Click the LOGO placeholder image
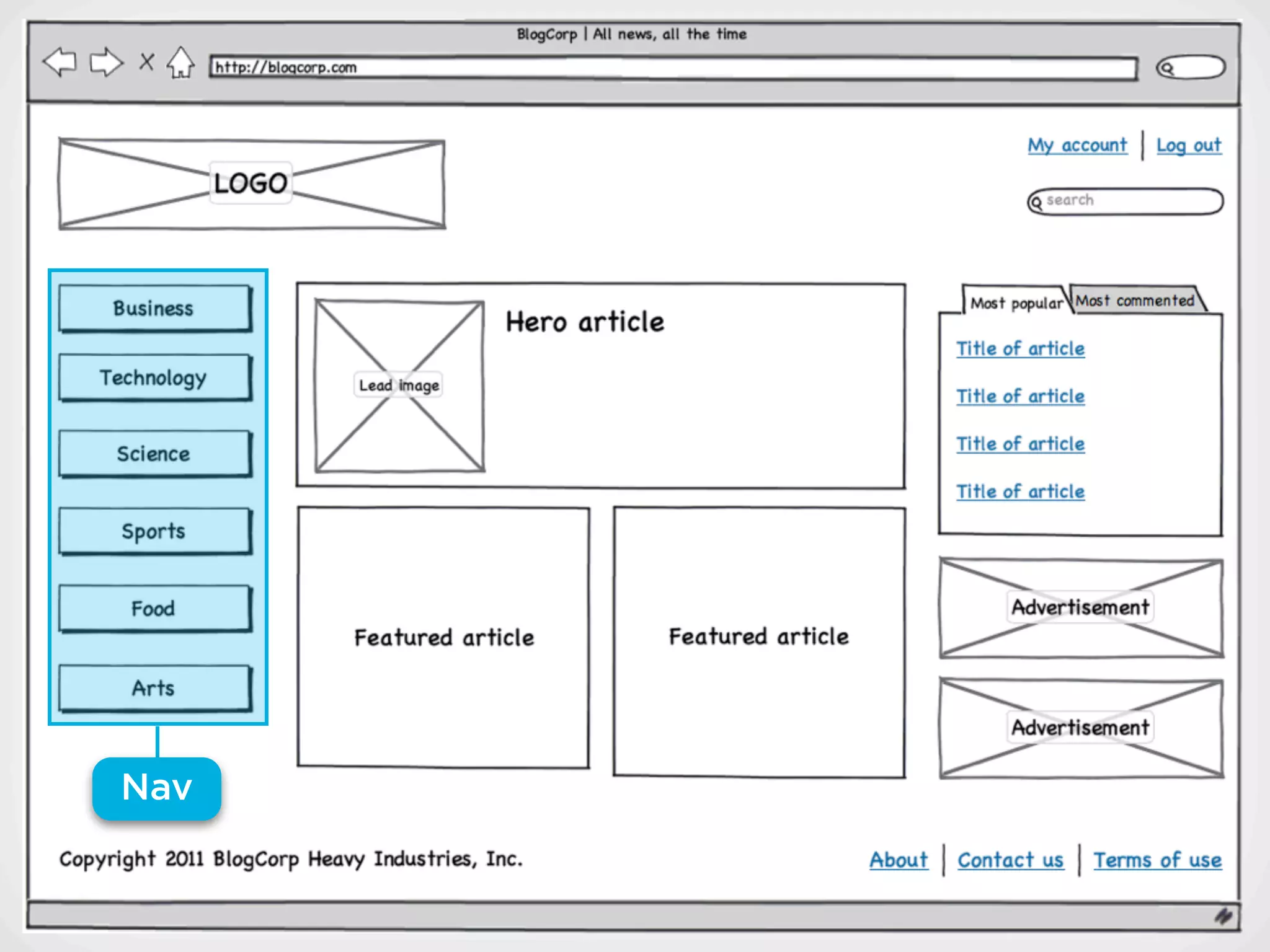This screenshot has height=952, width=1270. coord(251,184)
